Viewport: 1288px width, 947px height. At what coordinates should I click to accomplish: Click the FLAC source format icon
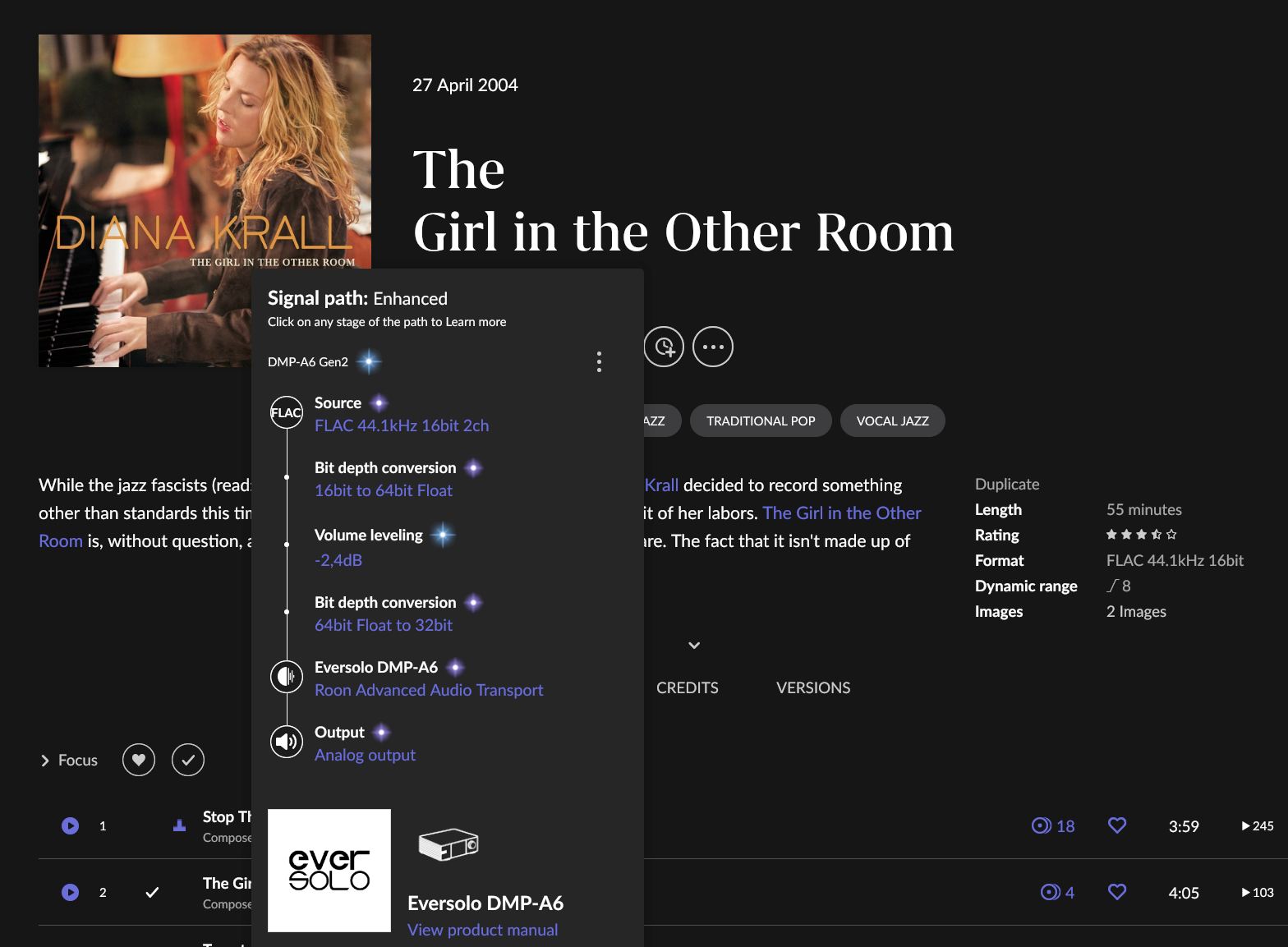pos(286,412)
